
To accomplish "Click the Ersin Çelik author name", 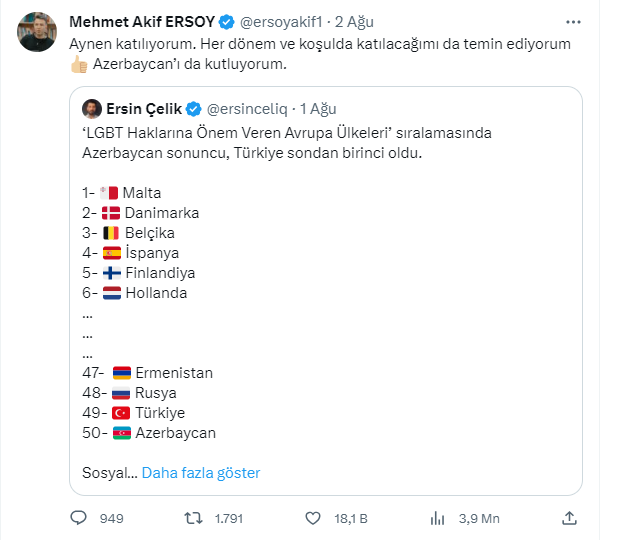I will click(142, 109).
